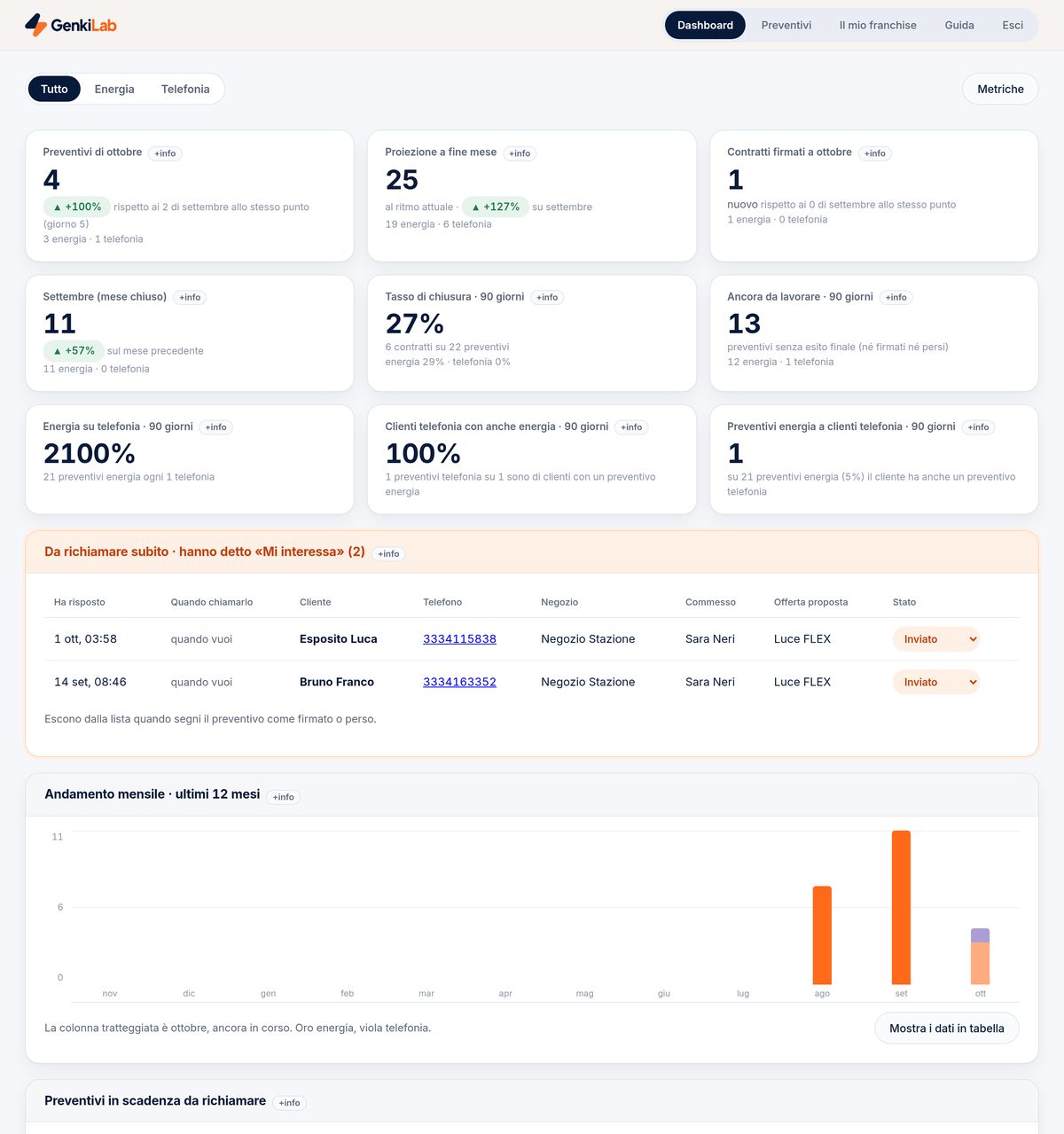Image resolution: width=1064 pixels, height=1134 pixels.
Task: Open +info for Da richiamare subito
Action: click(388, 554)
